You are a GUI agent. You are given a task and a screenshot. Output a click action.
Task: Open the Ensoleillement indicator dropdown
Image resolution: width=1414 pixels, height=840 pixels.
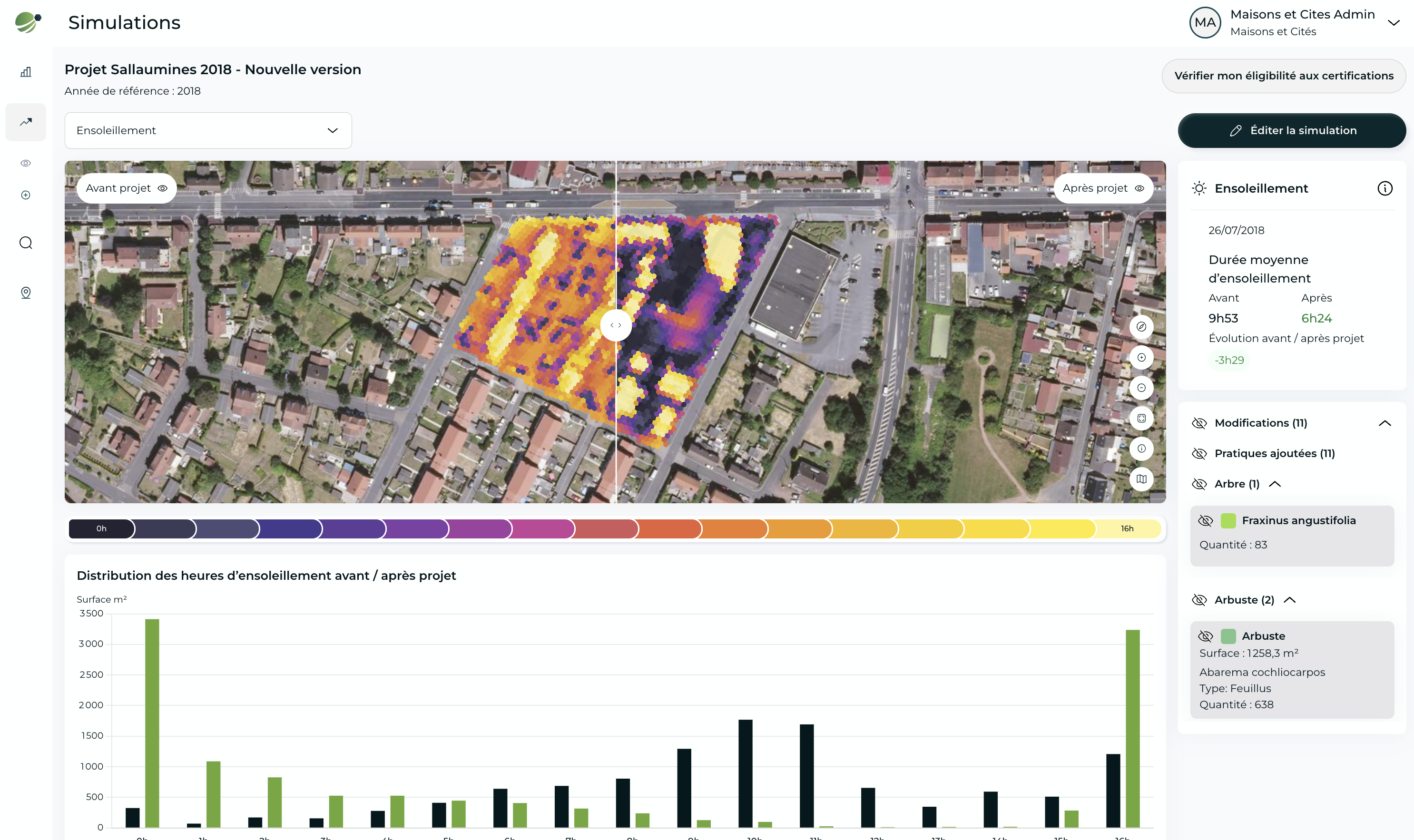[x=208, y=131]
